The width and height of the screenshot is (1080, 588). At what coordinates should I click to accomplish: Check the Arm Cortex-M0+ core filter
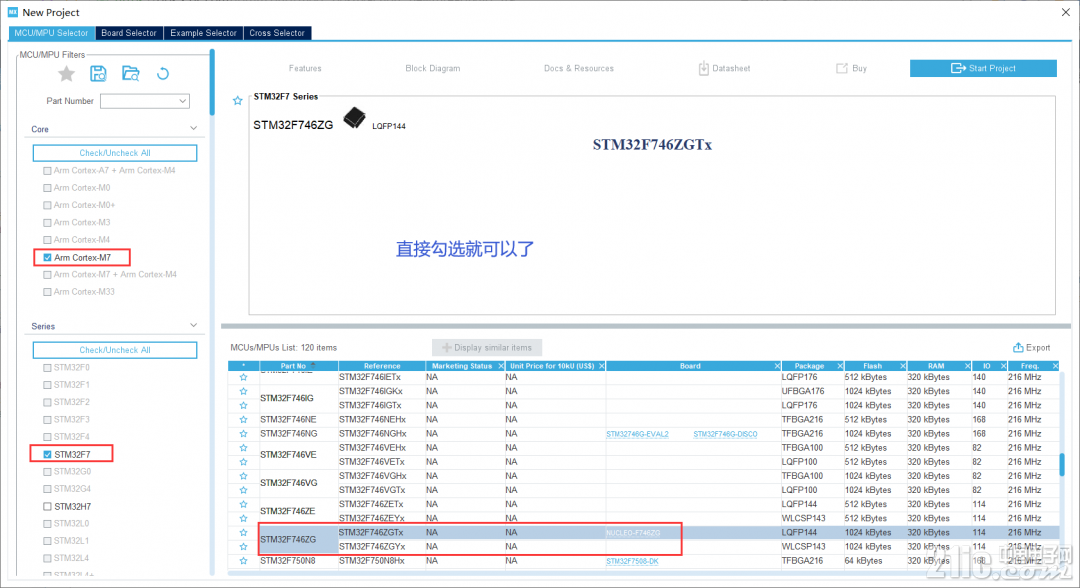[x=48, y=205]
